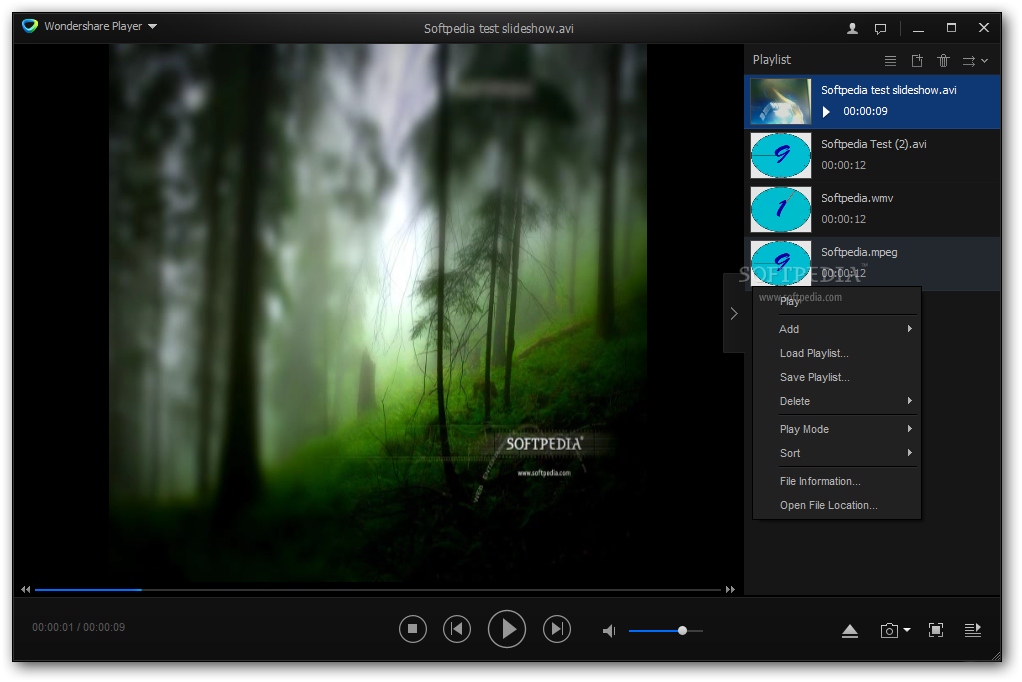Mute audio with the speaker icon
The width and height of the screenshot is (1022, 682).
click(609, 631)
